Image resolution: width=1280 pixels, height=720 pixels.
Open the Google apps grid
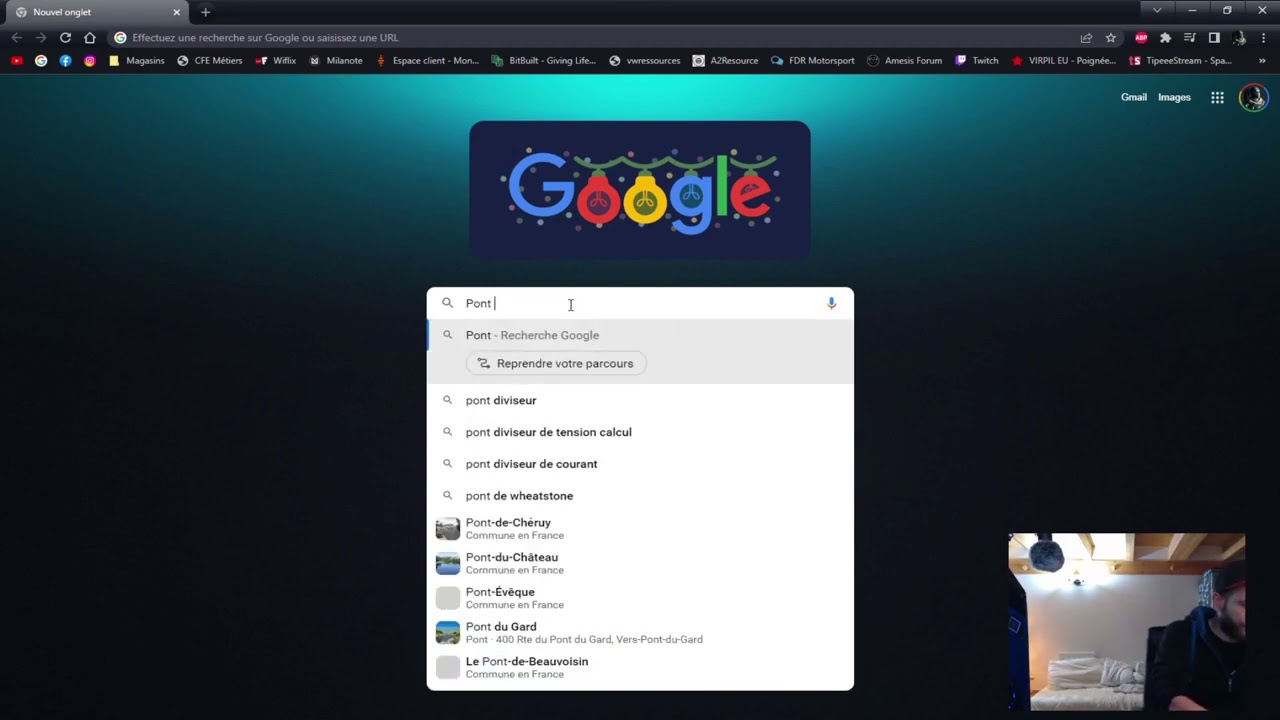click(1217, 97)
